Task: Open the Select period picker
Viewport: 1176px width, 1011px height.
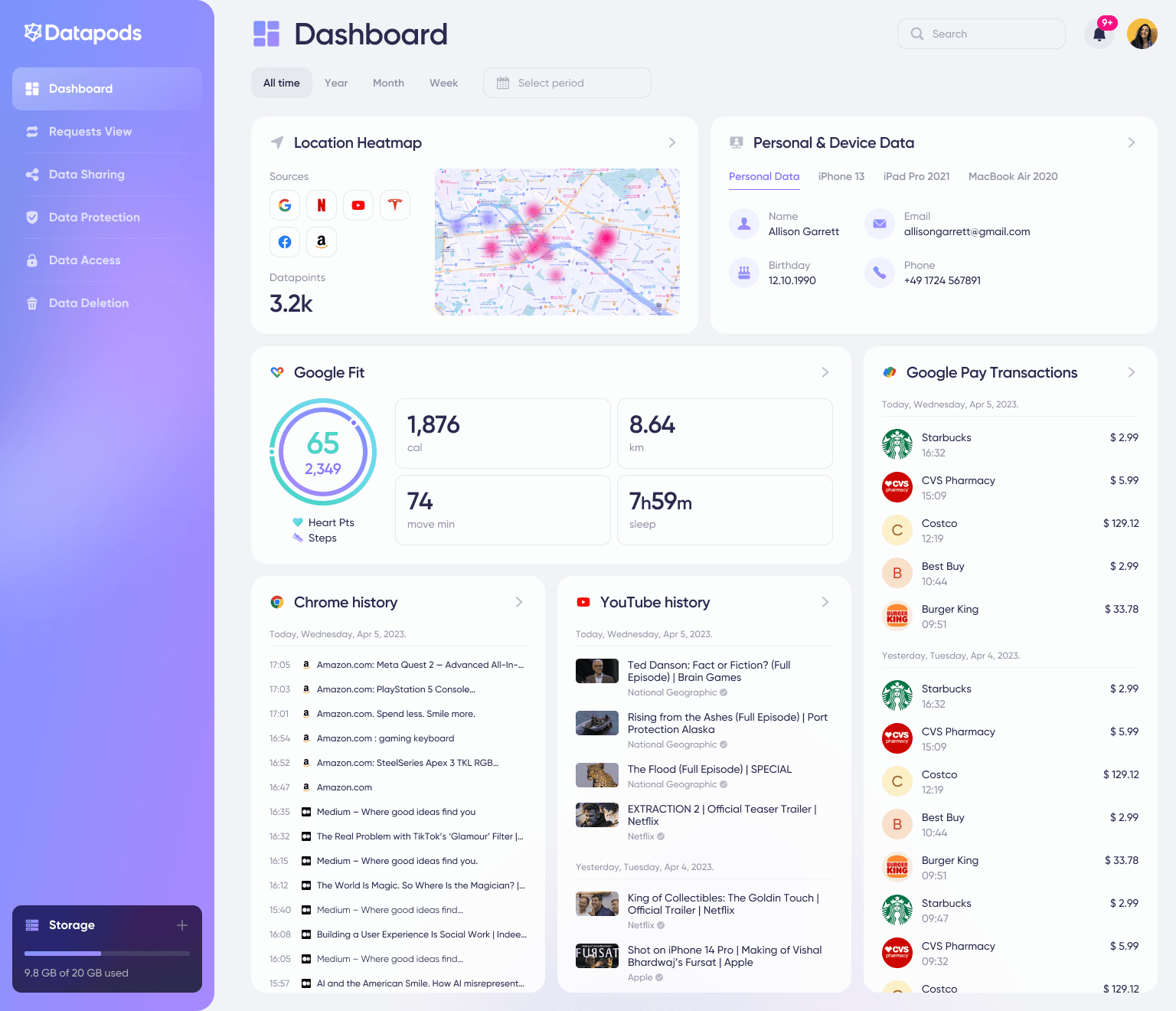Action: (x=567, y=83)
